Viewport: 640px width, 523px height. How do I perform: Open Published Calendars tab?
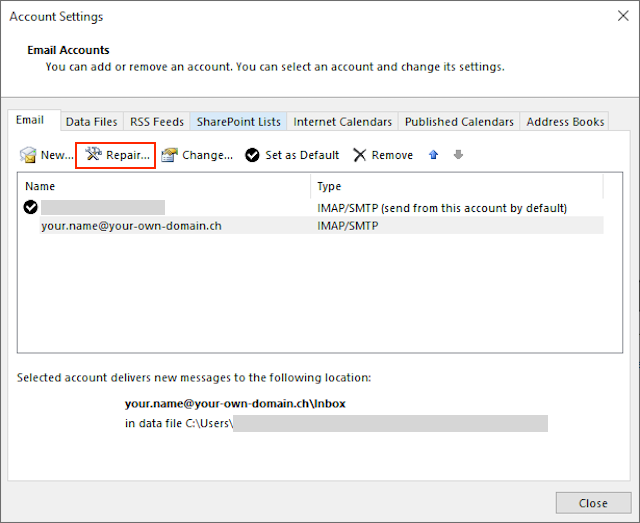(x=459, y=122)
